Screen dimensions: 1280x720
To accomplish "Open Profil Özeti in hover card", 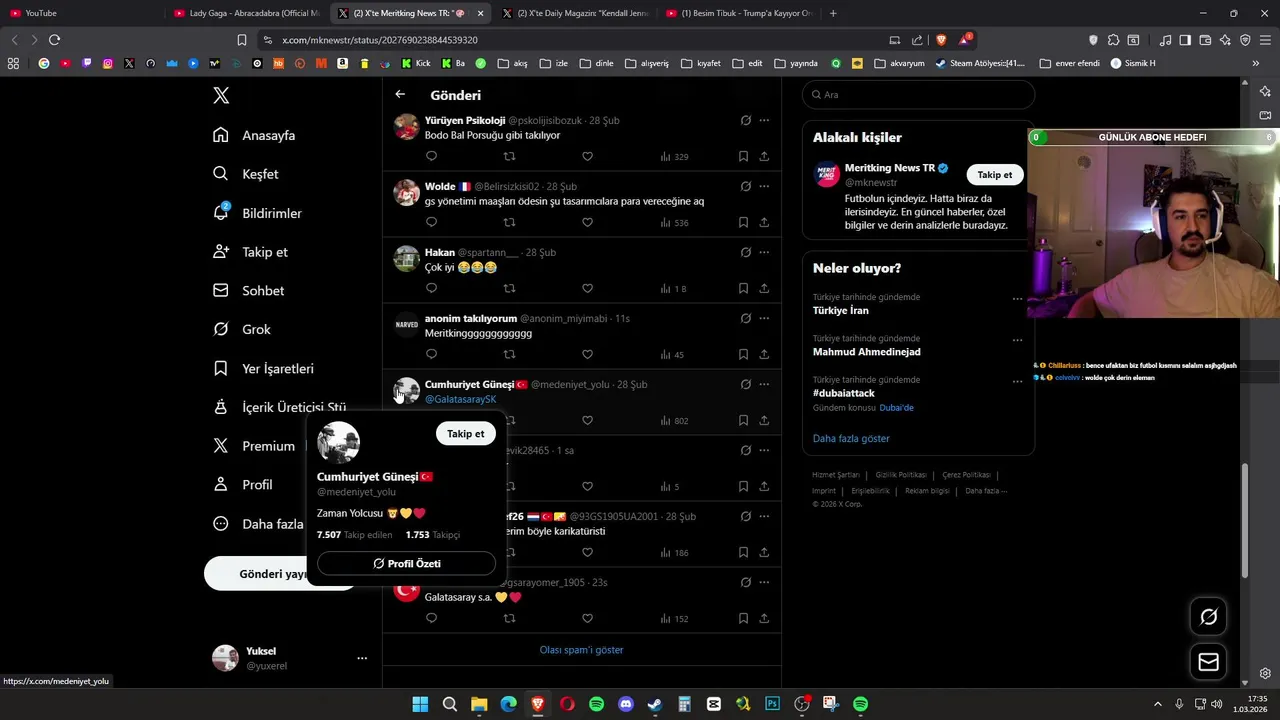I will (406, 564).
